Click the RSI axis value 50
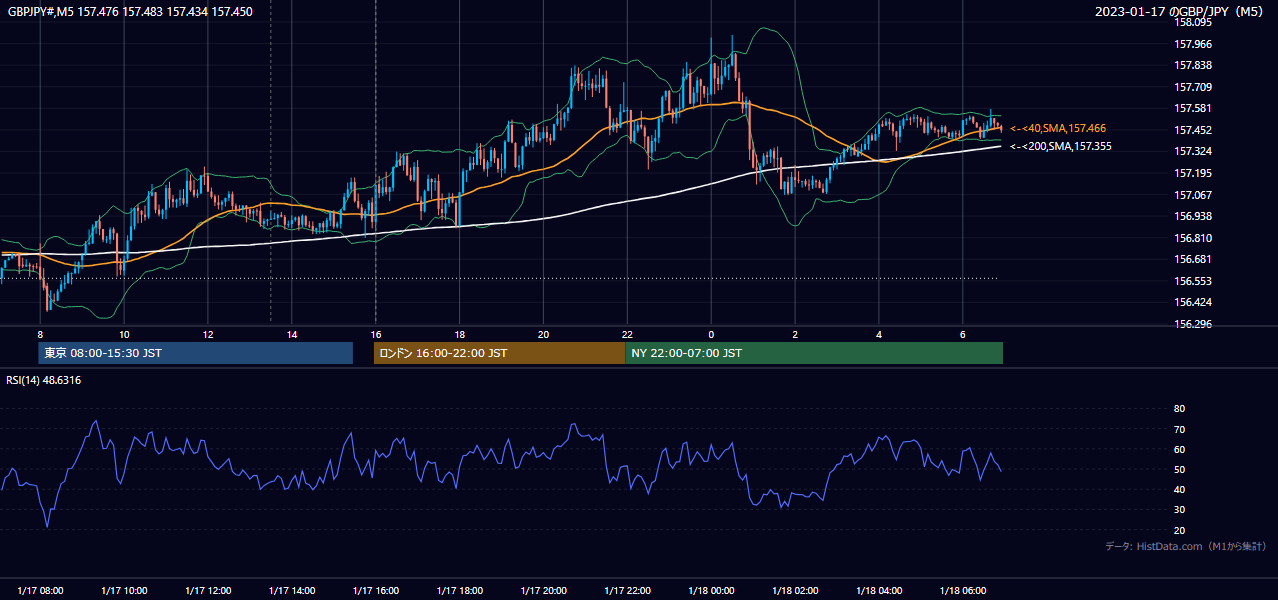The height and width of the screenshot is (600, 1278). coord(1179,469)
